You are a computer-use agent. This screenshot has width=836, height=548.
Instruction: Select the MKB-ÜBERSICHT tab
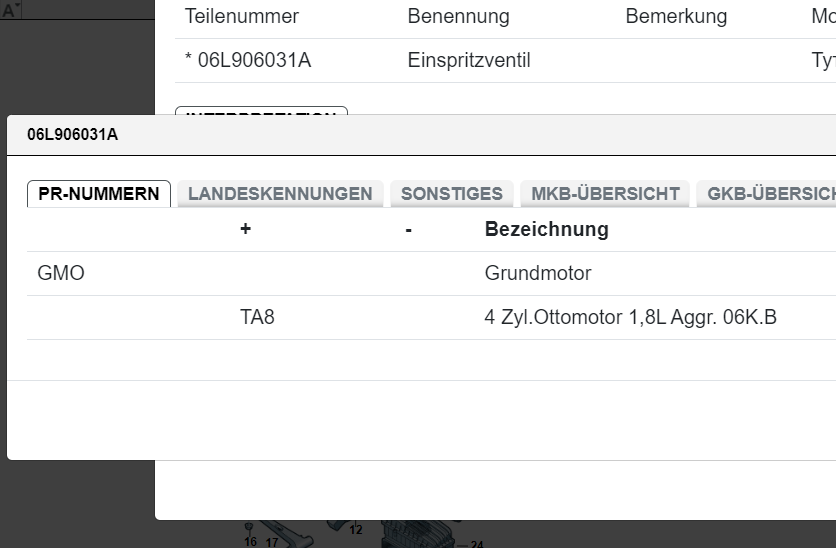(x=605, y=194)
